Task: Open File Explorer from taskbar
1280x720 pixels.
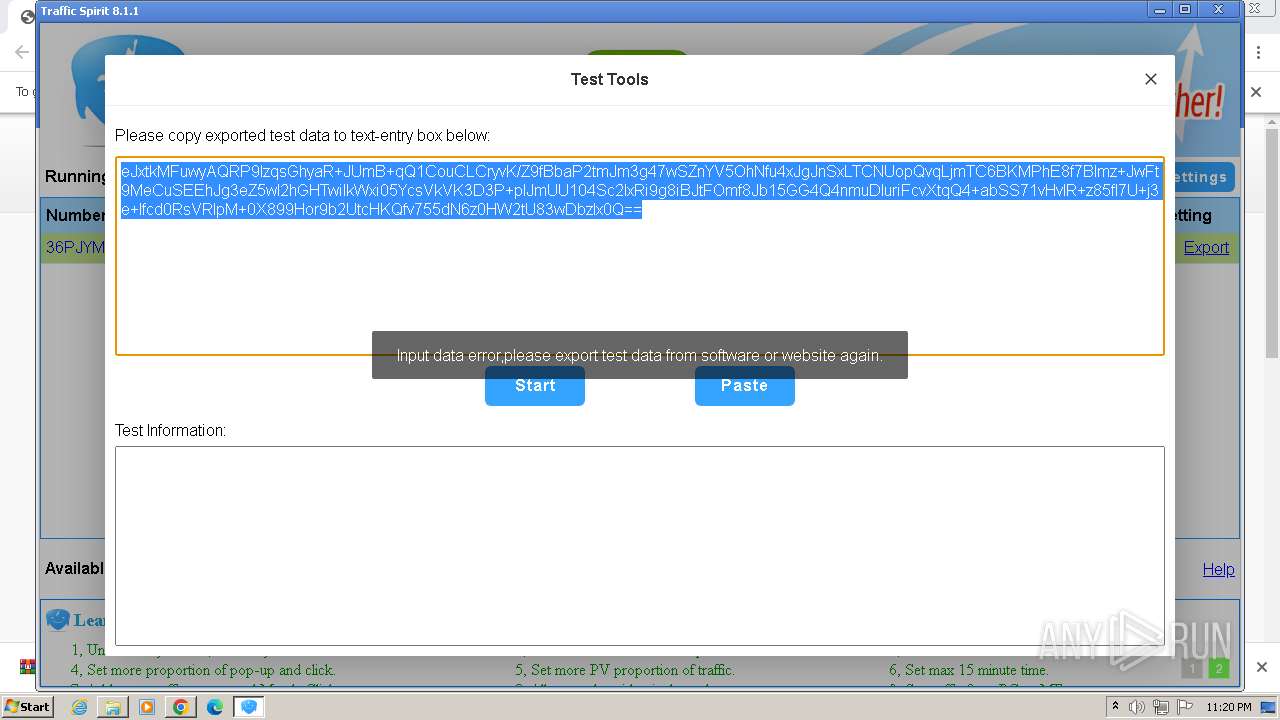Action: [x=113, y=707]
